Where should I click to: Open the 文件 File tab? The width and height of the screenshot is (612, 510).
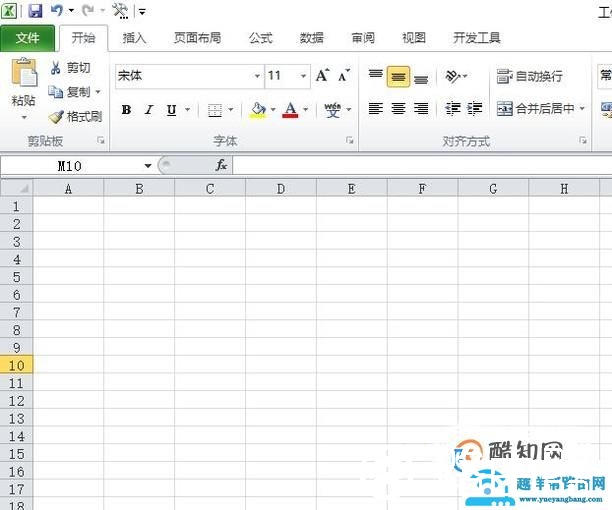coord(27,38)
